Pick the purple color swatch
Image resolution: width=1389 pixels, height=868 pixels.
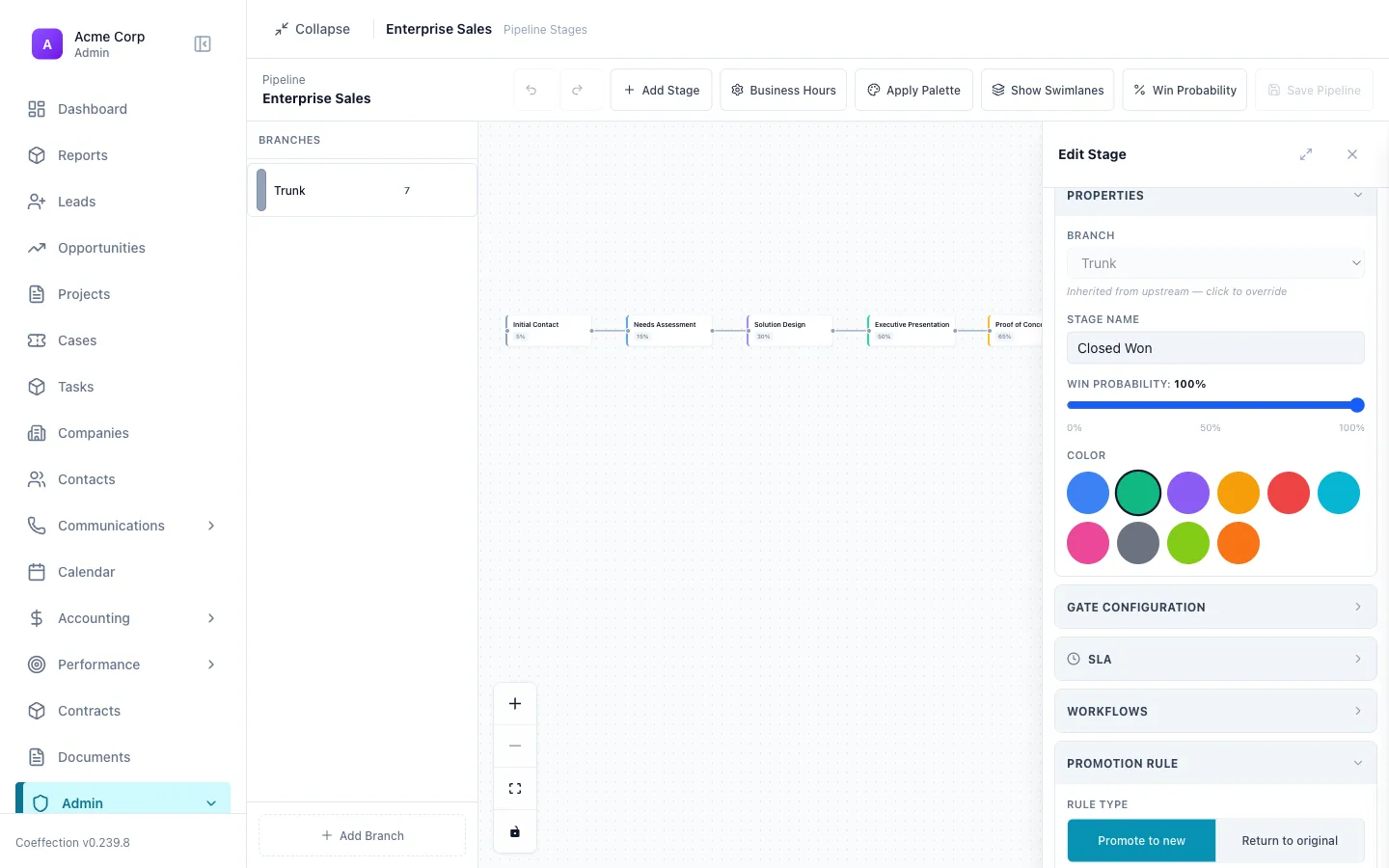(1188, 493)
